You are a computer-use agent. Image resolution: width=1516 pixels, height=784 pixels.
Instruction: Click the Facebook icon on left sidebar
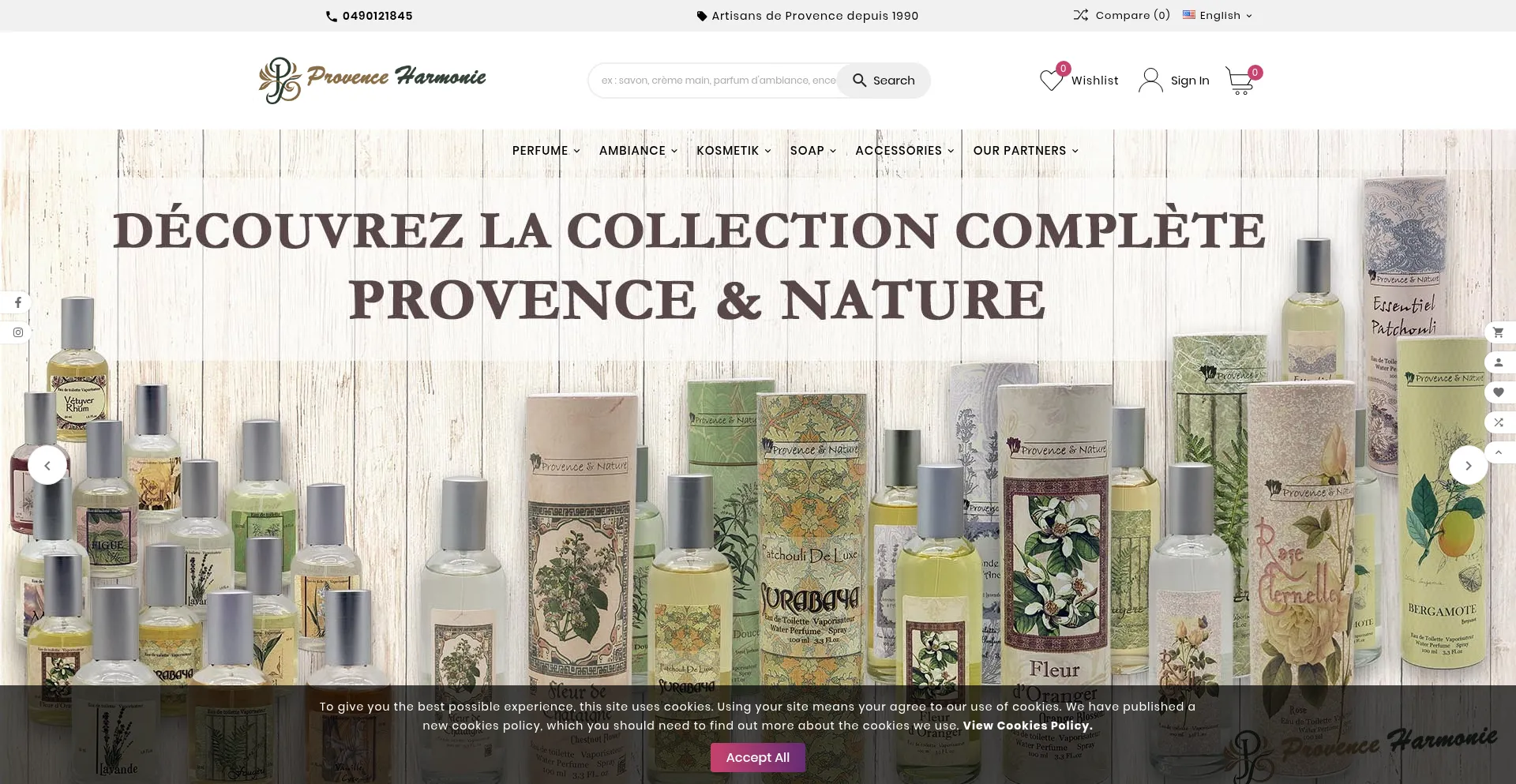pyautogui.click(x=17, y=302)
